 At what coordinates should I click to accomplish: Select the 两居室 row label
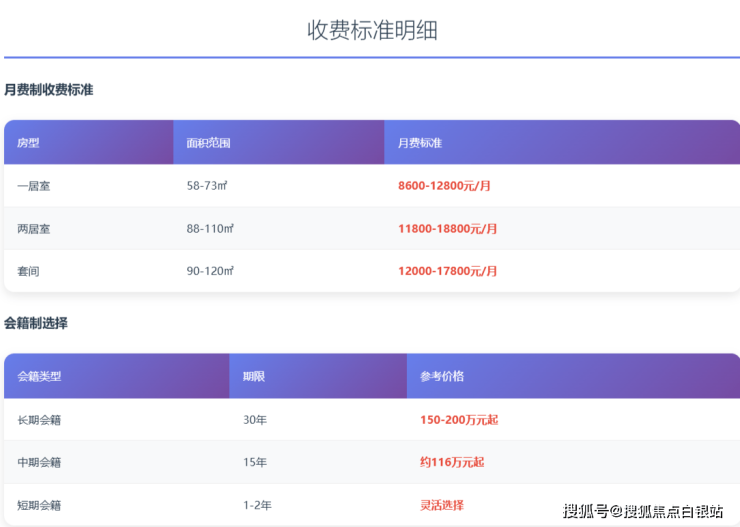[34, 229]
